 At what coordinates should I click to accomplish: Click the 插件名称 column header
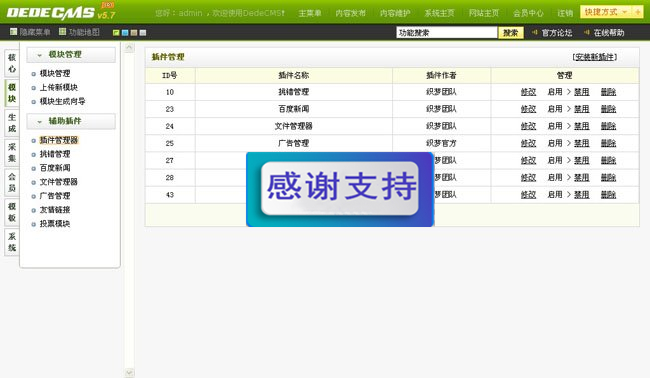(293, 75)
